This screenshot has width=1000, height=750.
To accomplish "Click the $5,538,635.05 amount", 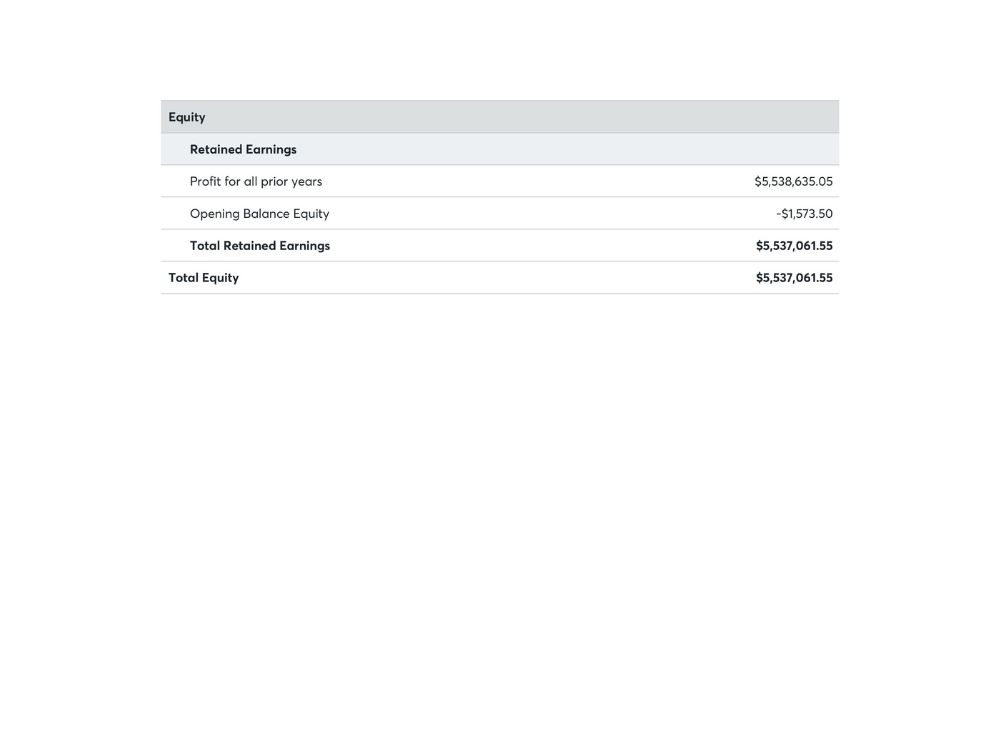I will point(793,181).
